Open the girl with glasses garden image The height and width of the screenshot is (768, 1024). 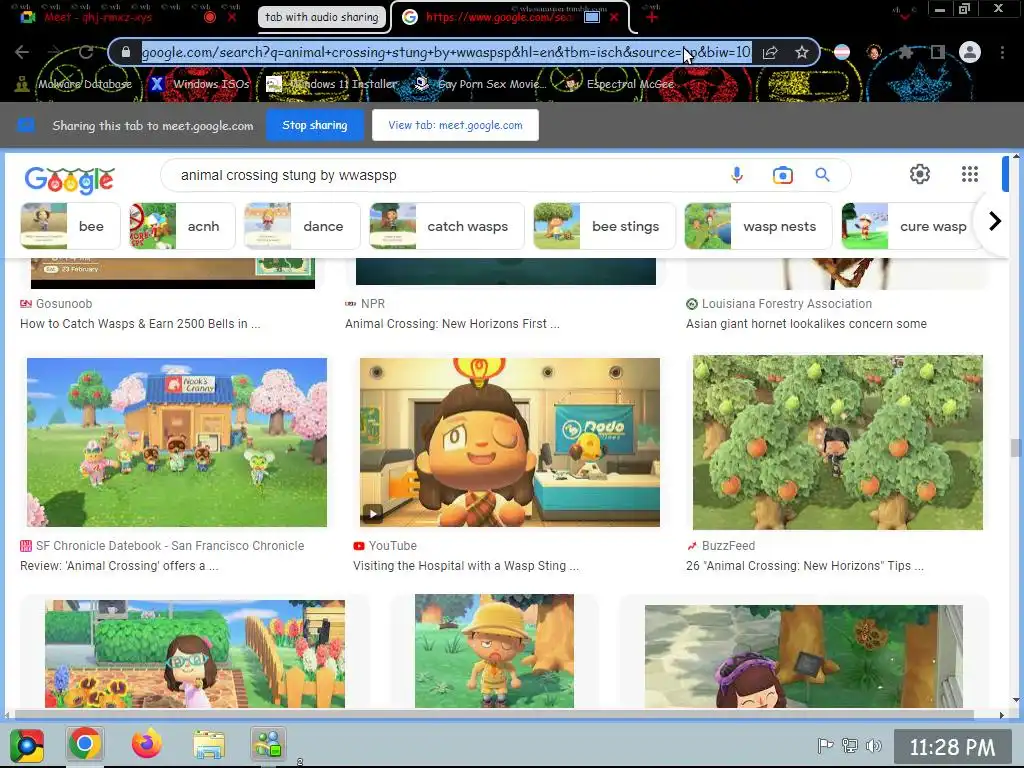pos(195,654)
